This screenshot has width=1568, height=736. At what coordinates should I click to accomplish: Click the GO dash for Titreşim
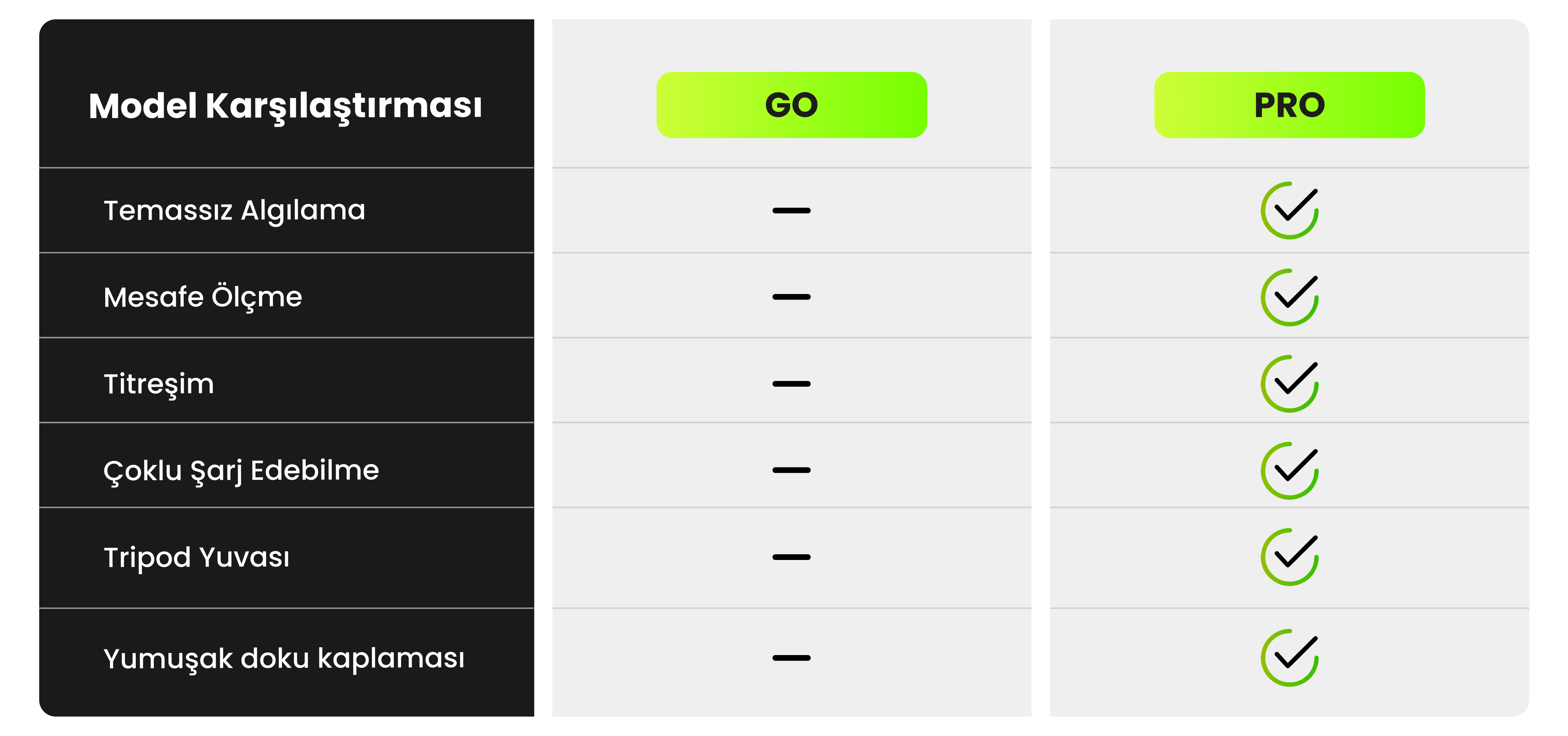tap(791, 384)
